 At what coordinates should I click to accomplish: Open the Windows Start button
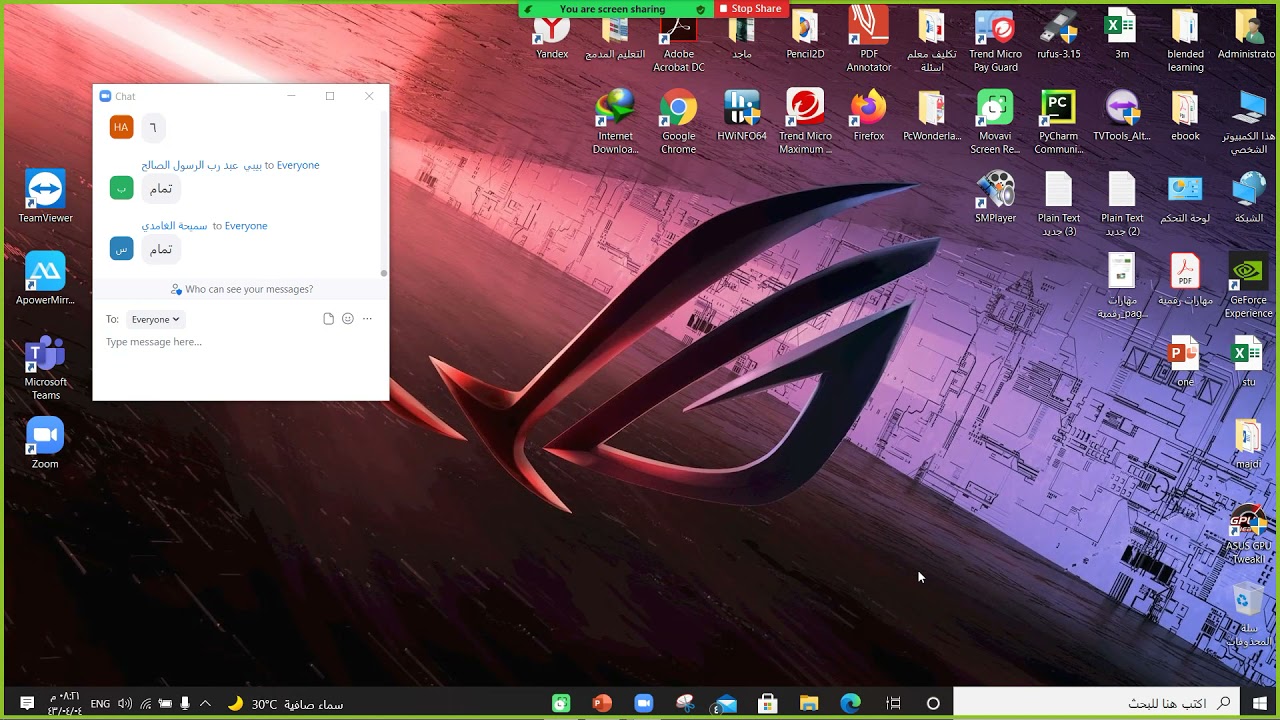[x=1259, y=703]
